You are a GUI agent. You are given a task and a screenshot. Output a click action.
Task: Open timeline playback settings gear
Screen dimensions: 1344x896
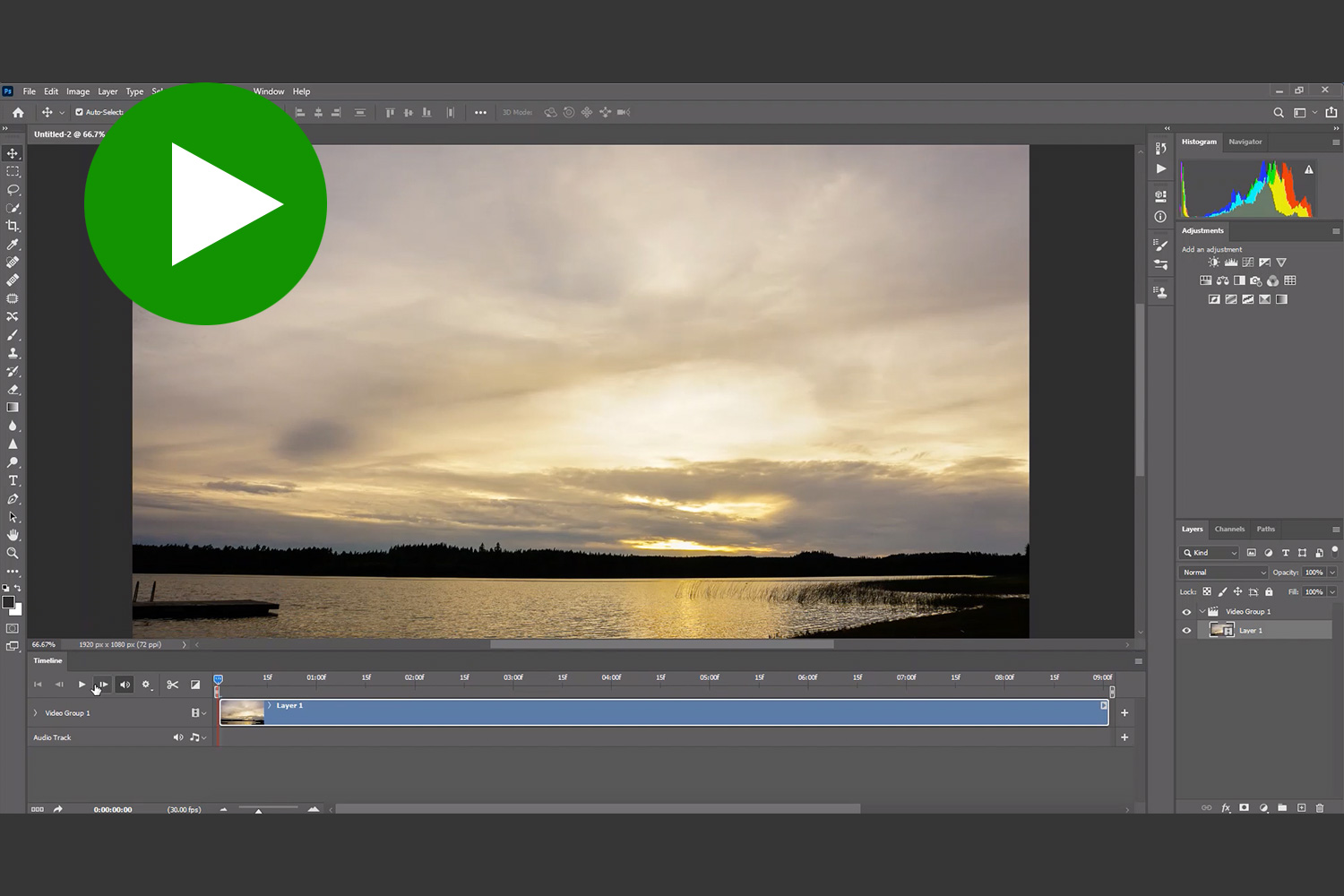(x=146, y=685)
